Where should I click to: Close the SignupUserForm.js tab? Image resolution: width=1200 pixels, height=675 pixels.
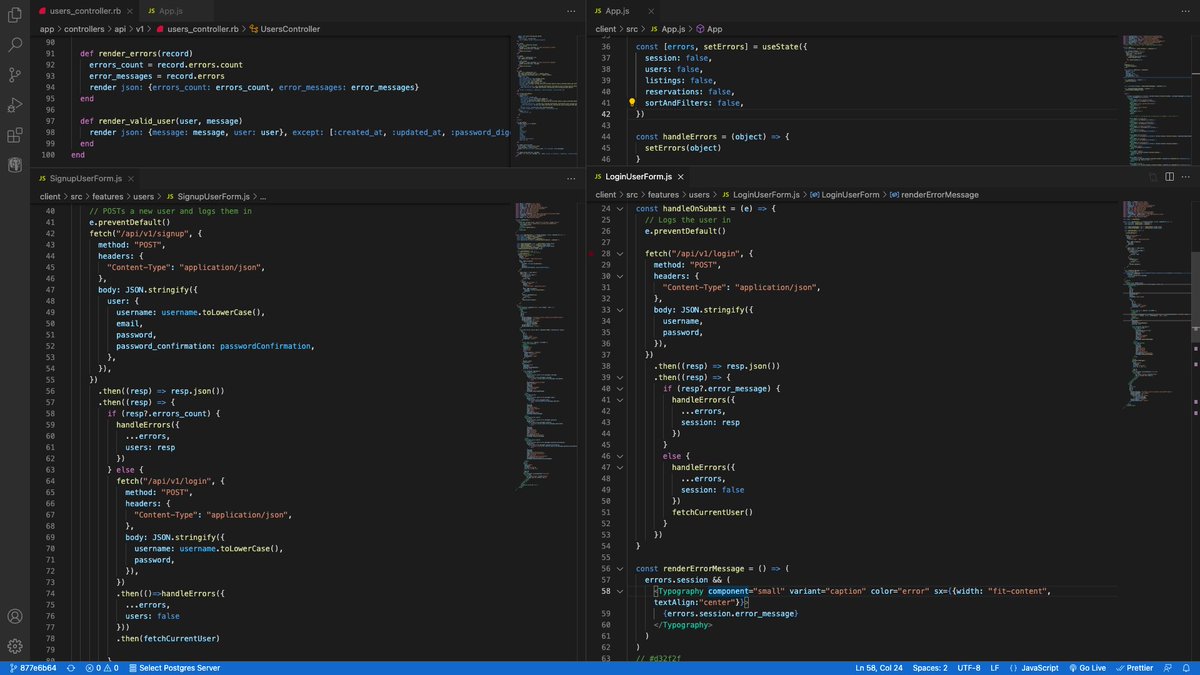point(133,177)
